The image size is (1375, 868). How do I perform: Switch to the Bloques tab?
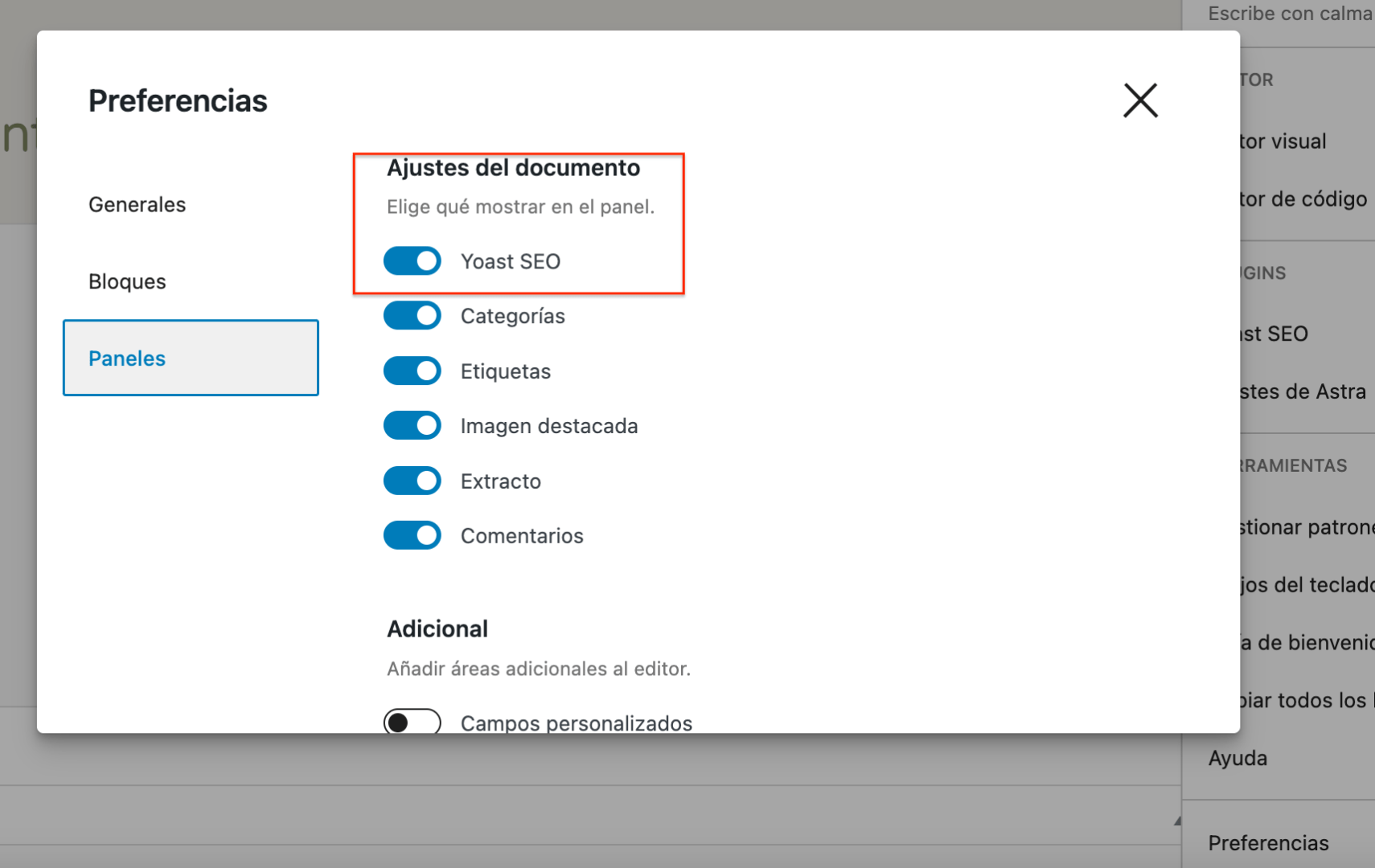point(191,281)
